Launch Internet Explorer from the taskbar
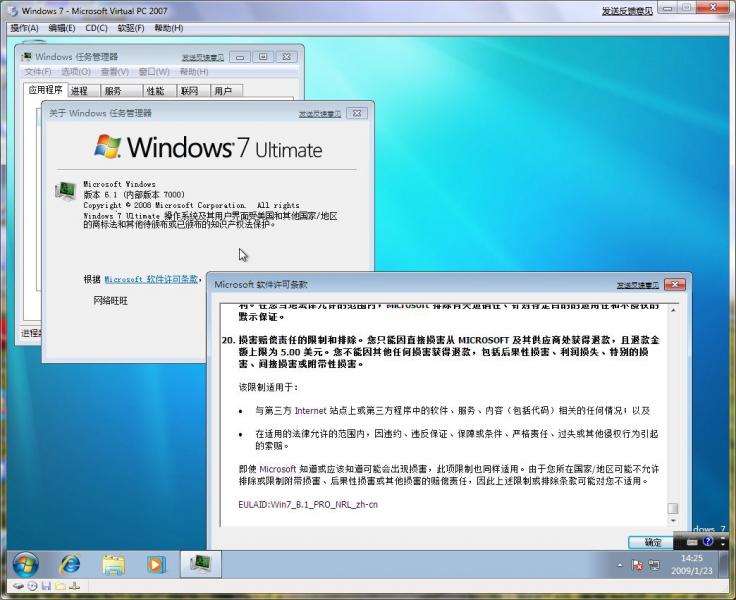 [x=69, y=564]
